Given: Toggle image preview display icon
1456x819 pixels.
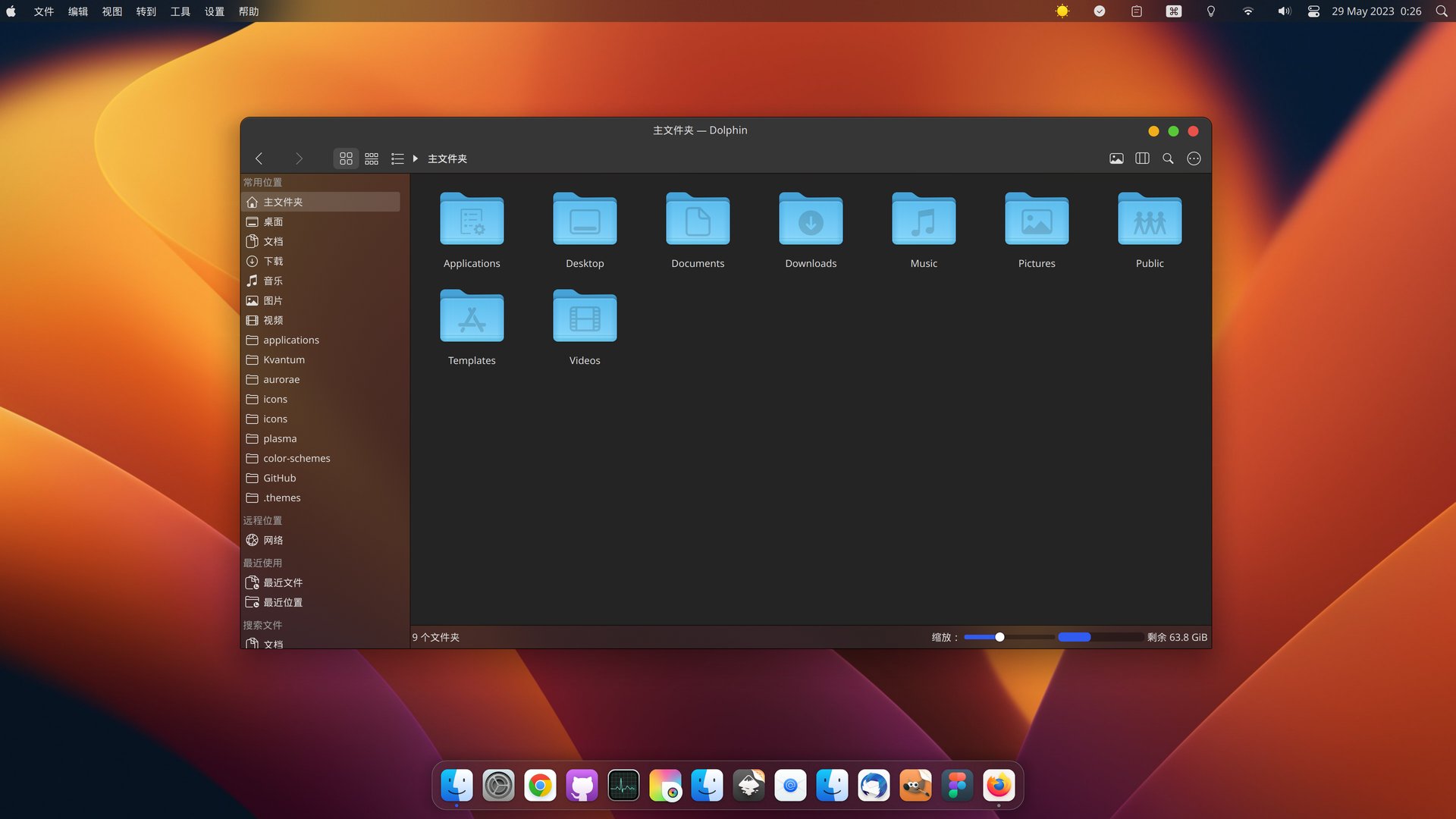Looking at the screenshot, I should click(x=1116, y=158).
